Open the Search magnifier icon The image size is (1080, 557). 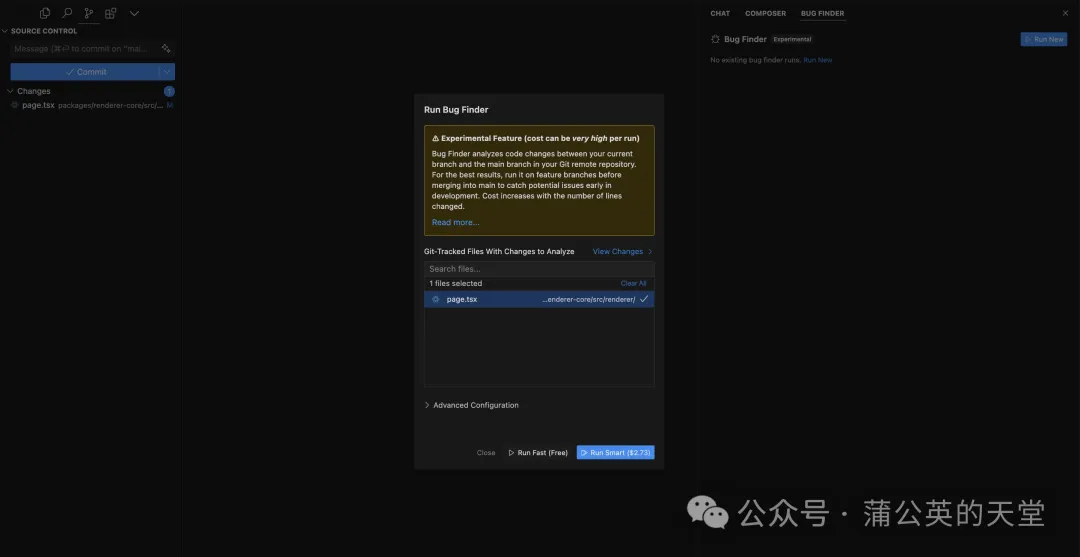pos(67,13)
